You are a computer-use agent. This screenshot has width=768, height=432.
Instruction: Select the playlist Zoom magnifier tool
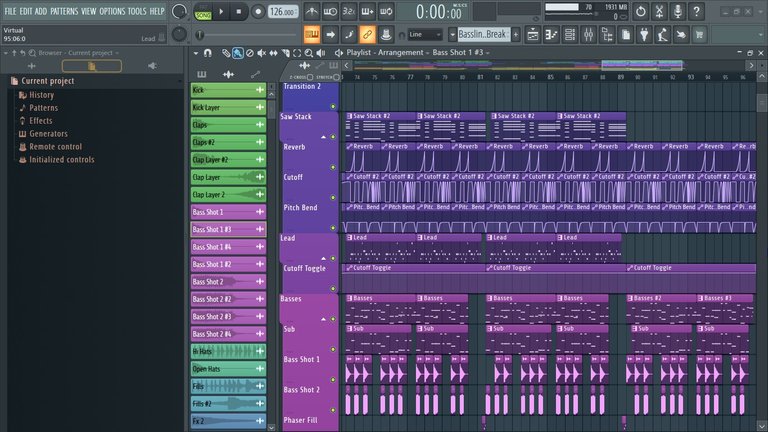tap(309, 53)
